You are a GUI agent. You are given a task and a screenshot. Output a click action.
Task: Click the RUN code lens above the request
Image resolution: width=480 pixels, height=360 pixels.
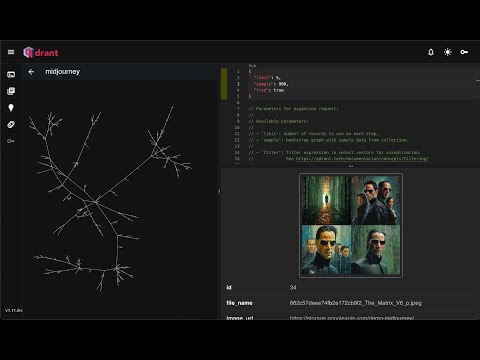[x=252, y=66]
